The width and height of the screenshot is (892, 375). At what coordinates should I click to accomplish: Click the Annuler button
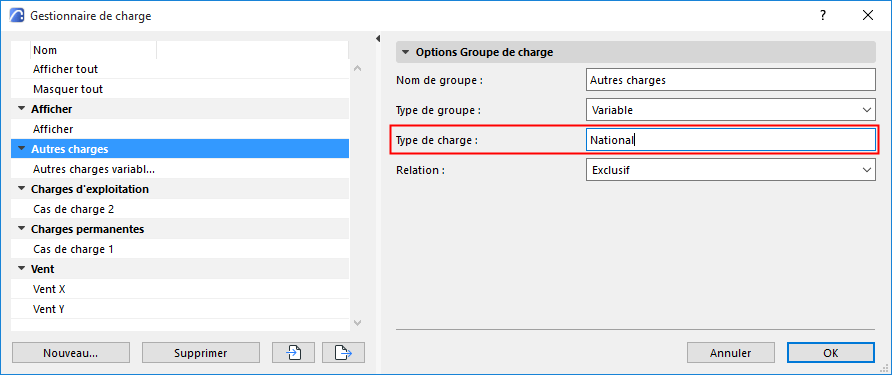[x=730, y=353]
